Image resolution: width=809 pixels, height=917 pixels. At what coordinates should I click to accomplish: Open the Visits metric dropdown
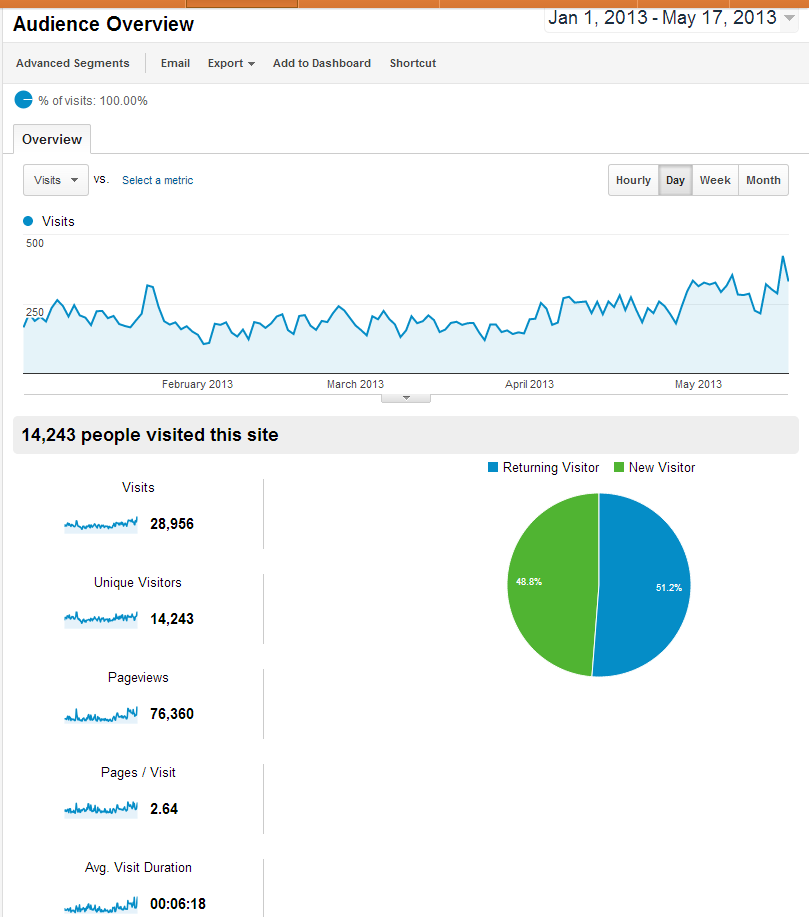pos(55,180)
